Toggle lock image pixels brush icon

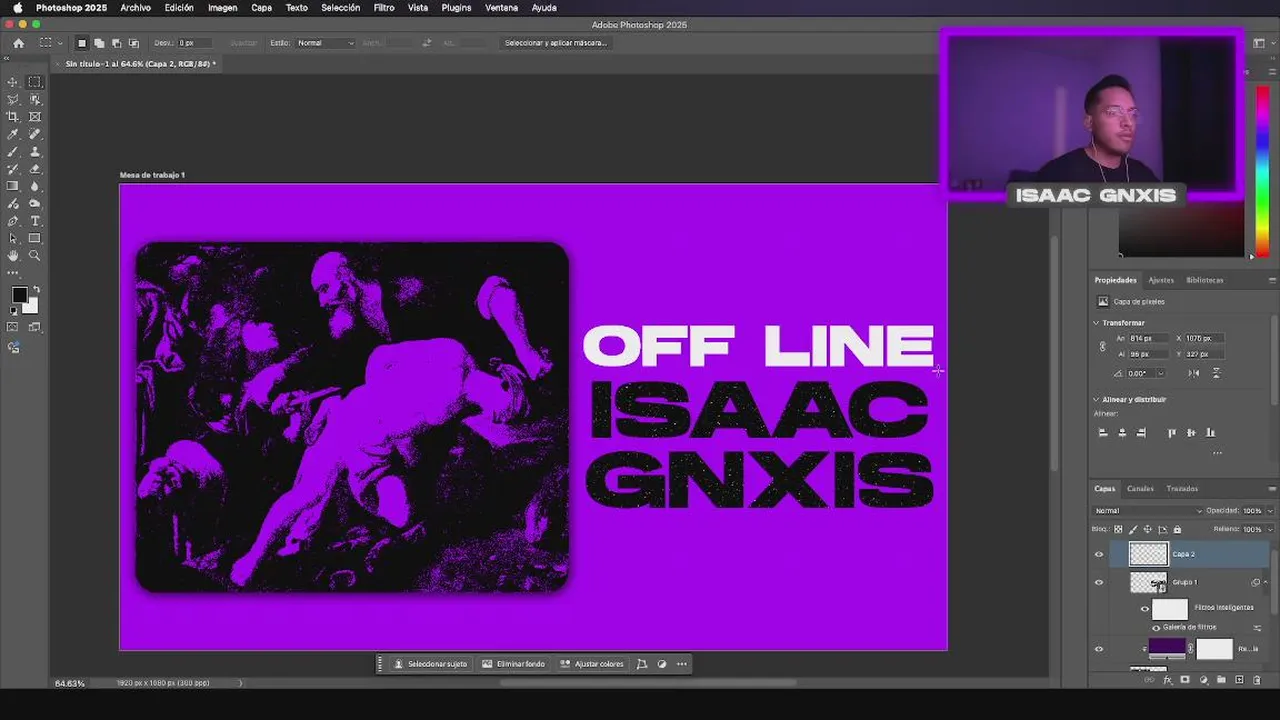(x=1133, y=529)
